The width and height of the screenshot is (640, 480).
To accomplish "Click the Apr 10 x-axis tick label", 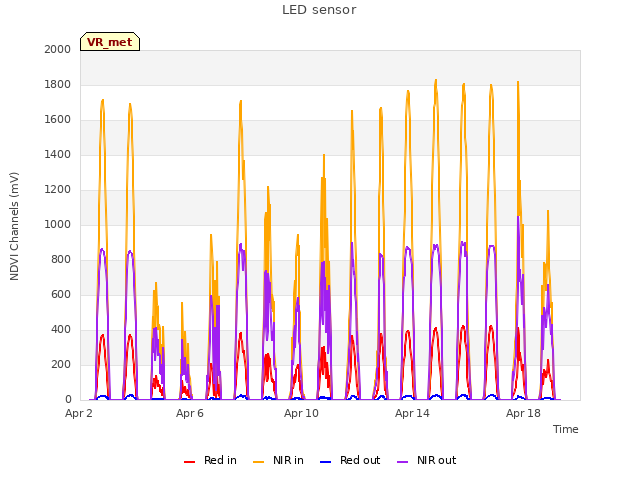I will click(301, 413).
